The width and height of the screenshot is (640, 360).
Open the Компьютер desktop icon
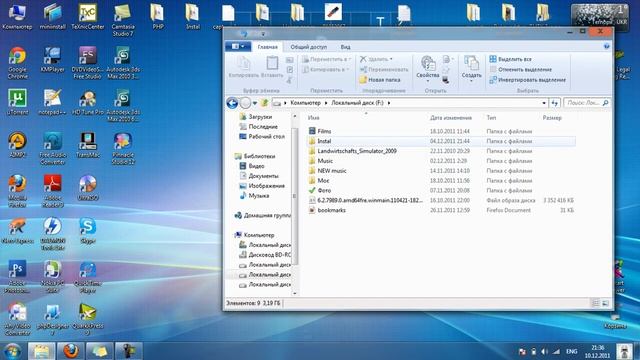click(17, 16)
